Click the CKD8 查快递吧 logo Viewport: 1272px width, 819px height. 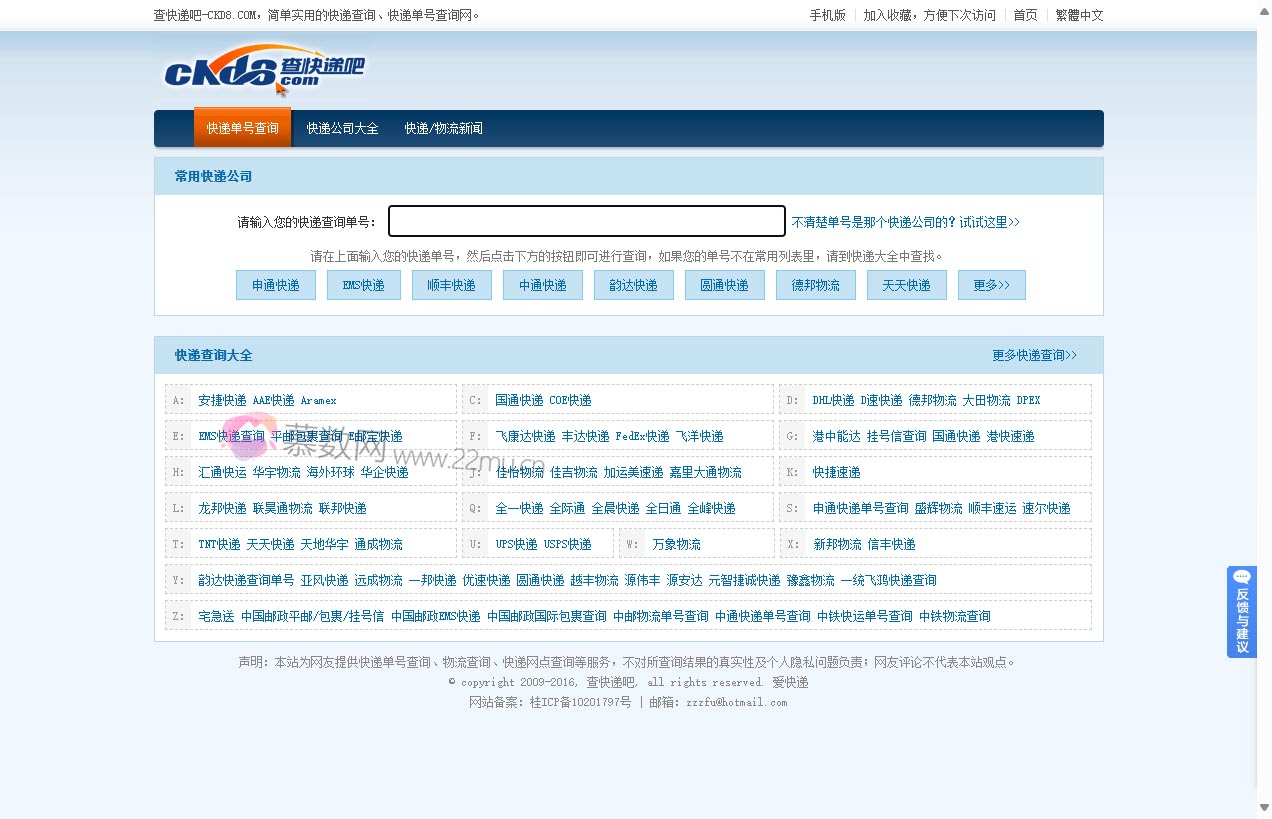click(x=264, y=68)
